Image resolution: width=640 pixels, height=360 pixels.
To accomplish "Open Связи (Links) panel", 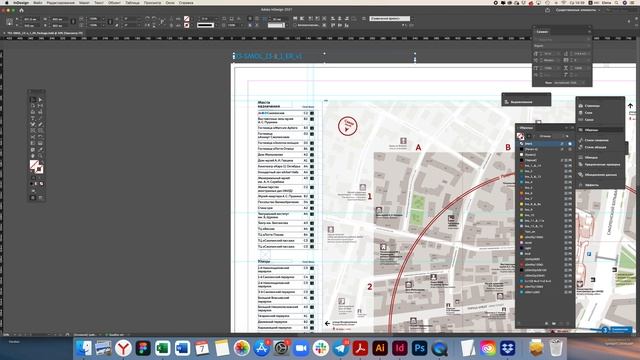I will tap(589, 120).
